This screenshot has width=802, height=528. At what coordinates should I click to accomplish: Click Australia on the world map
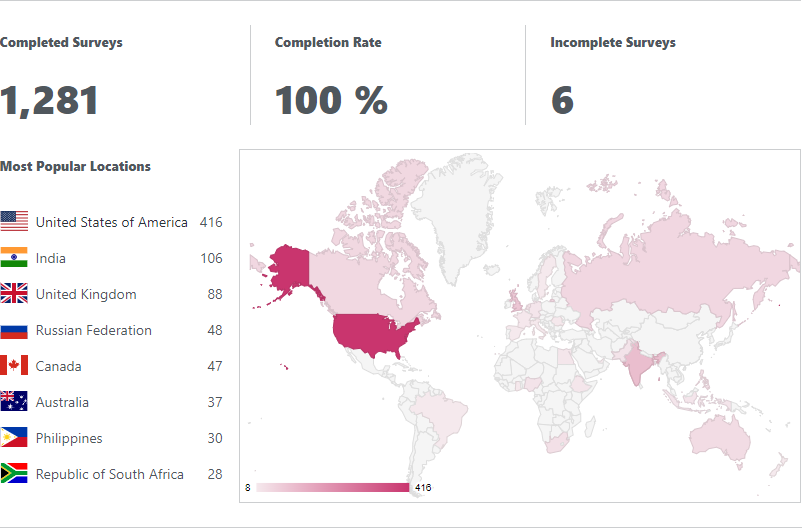(x=722, y=434)
